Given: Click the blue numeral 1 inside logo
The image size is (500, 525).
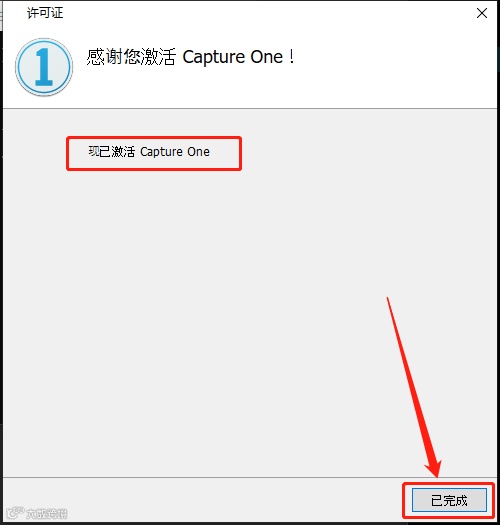Looking at the screenshot, I should click(44, 67).
